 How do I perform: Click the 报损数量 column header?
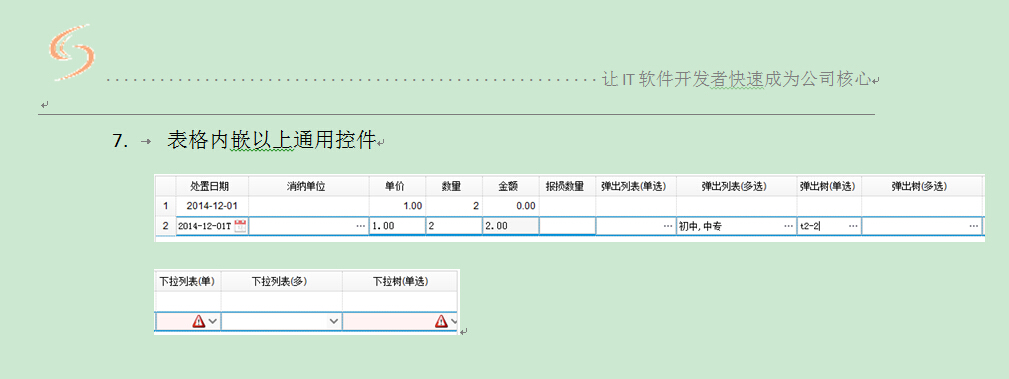click(567, 187)
